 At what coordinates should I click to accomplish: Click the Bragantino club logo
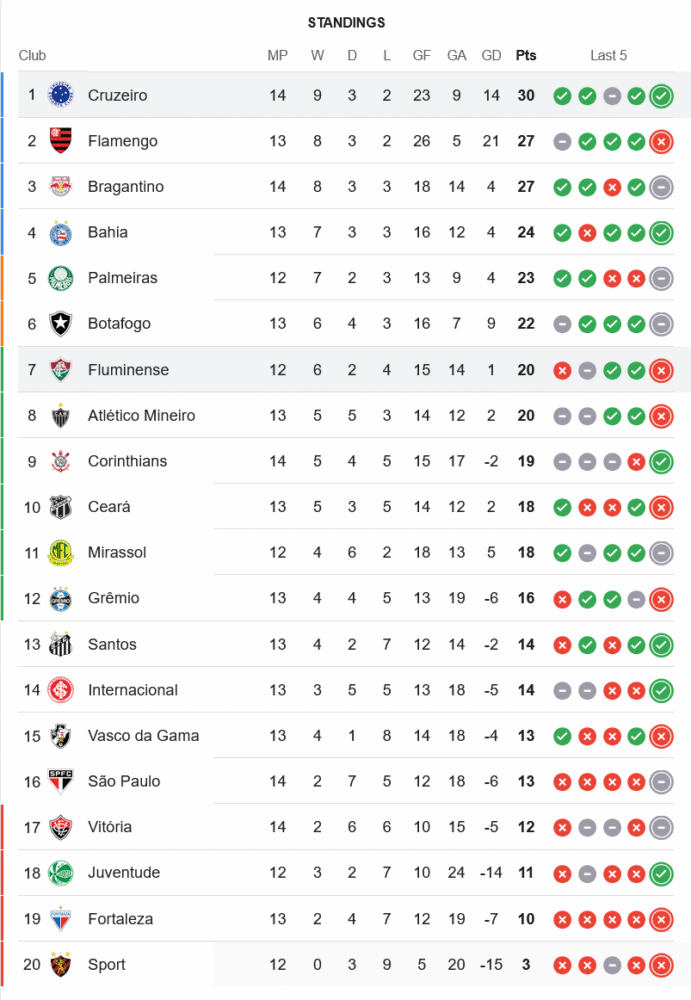(61, 187)
